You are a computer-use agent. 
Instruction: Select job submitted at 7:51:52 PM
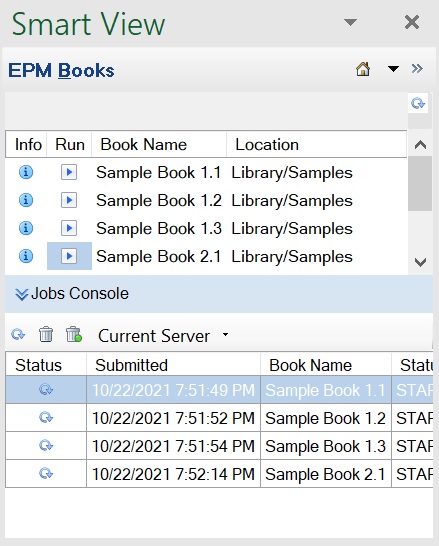(x=219, y=418)
